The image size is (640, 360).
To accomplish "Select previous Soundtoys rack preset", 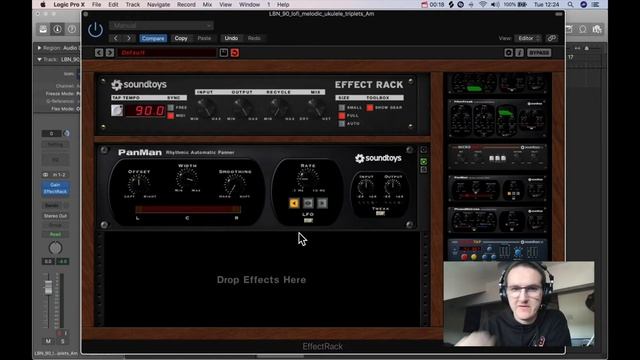I will [99, 53].
